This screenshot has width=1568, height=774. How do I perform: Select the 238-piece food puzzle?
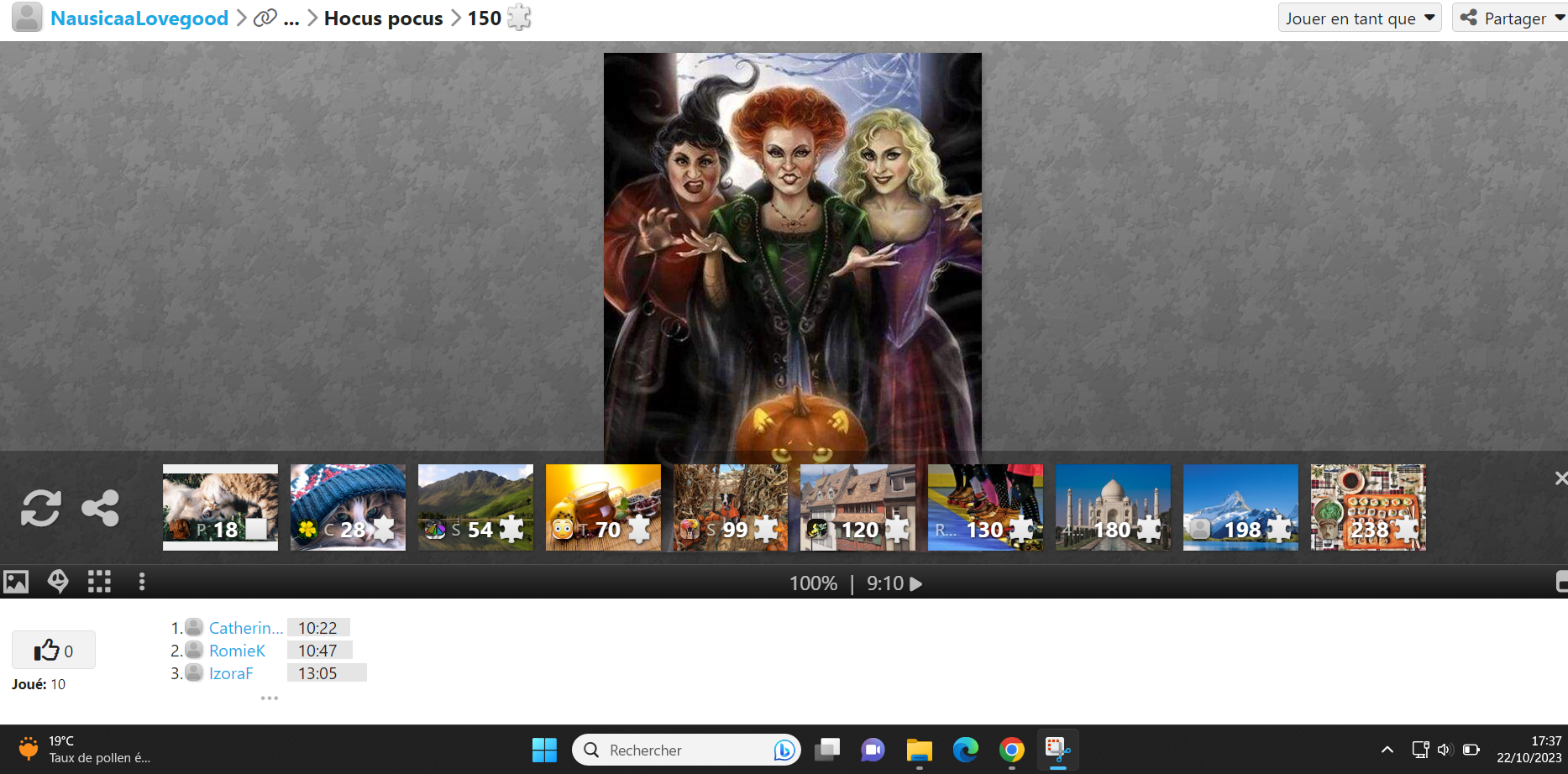[1368, 508]
